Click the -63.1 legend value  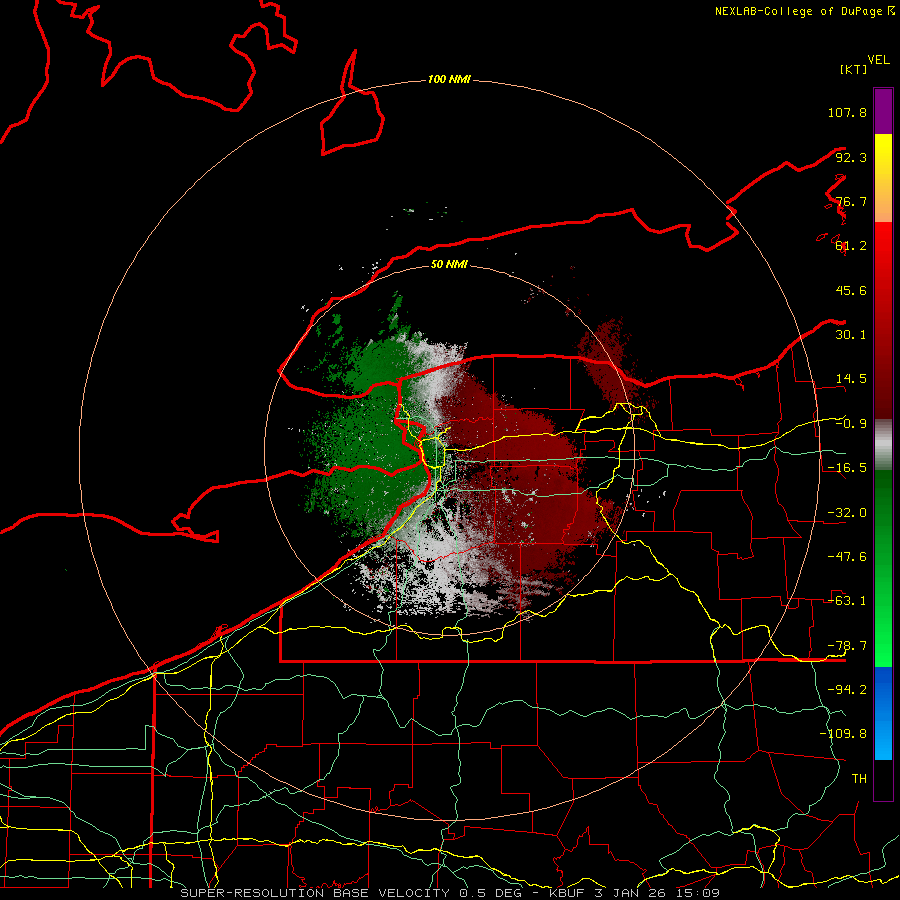pos(847,601)
